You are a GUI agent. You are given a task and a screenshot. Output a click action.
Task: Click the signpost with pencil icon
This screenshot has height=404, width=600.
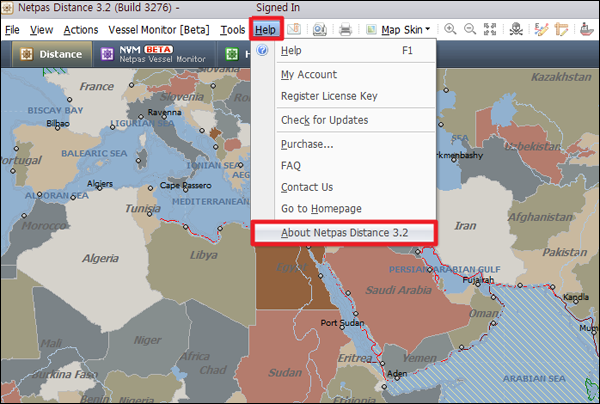pyautogui.click(x=561, y=29)
